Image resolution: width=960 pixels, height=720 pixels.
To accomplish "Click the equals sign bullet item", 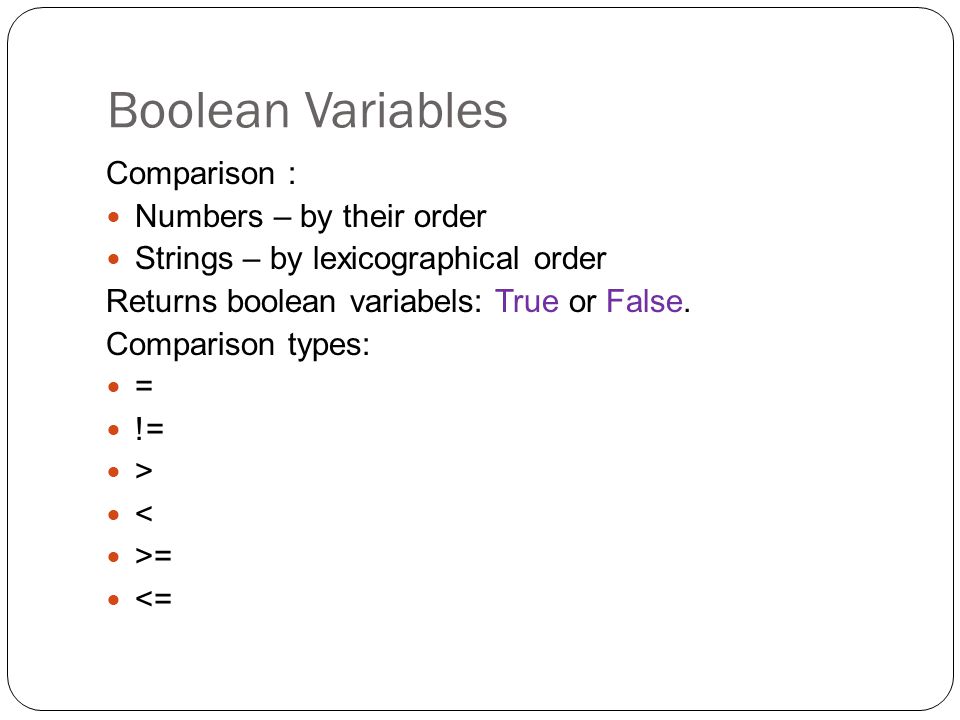I will point(144,386).
